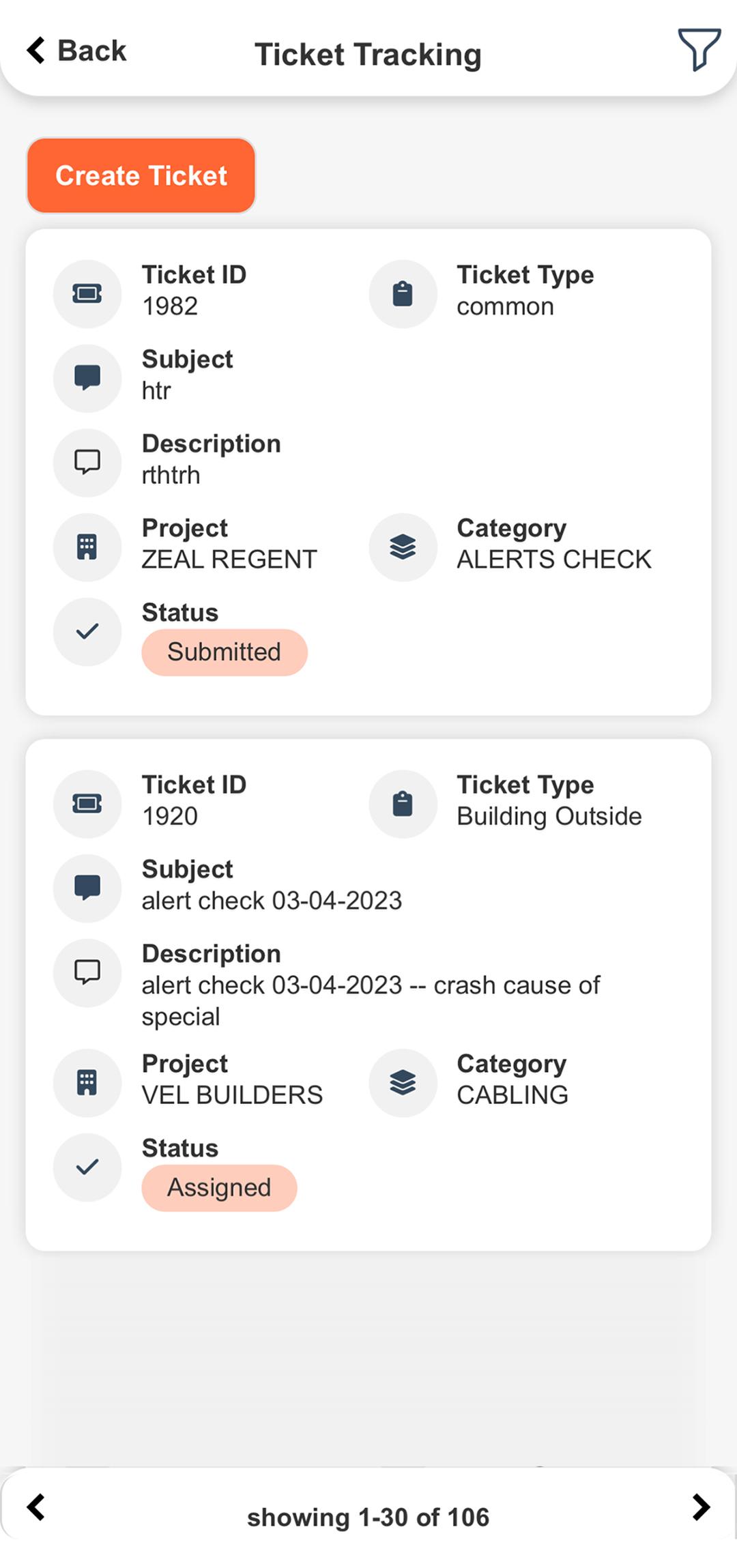Viewport: 737px width, 1568px height.
Task: Open ticket with subject alert check 03-04-2023
Action: [x=369, y=995]
